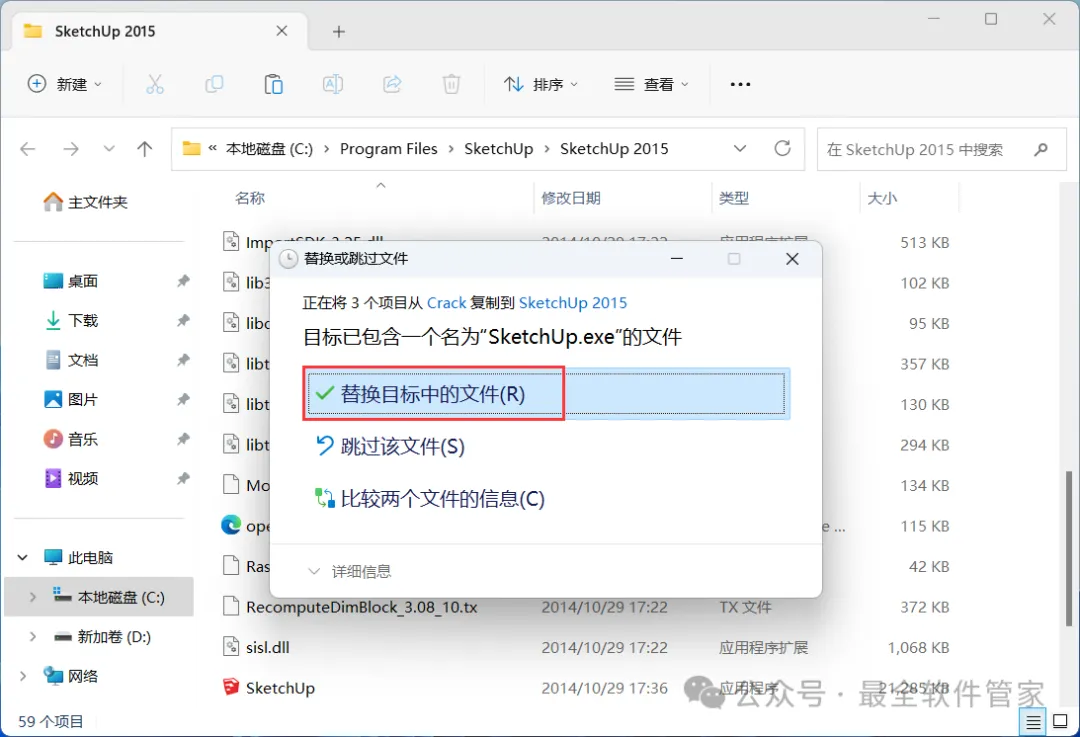Go forward with the right arrow

(x=70, y=149)
